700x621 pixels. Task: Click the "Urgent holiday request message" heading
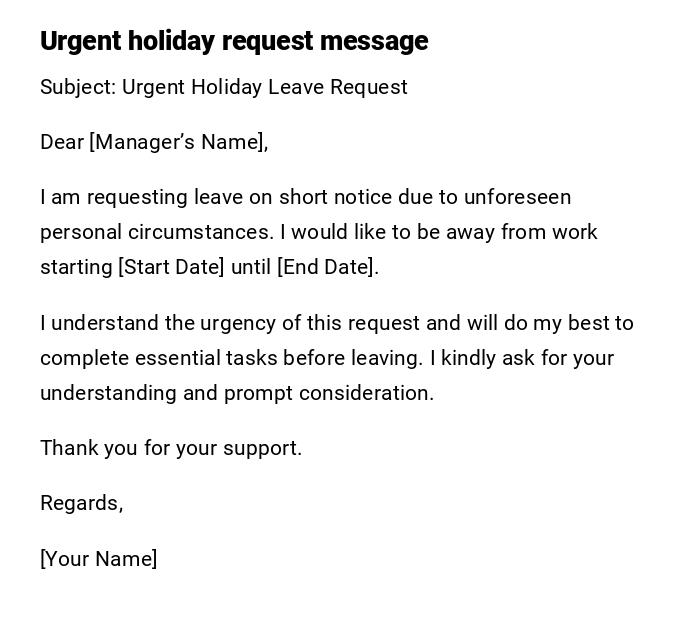click(234, 41)
